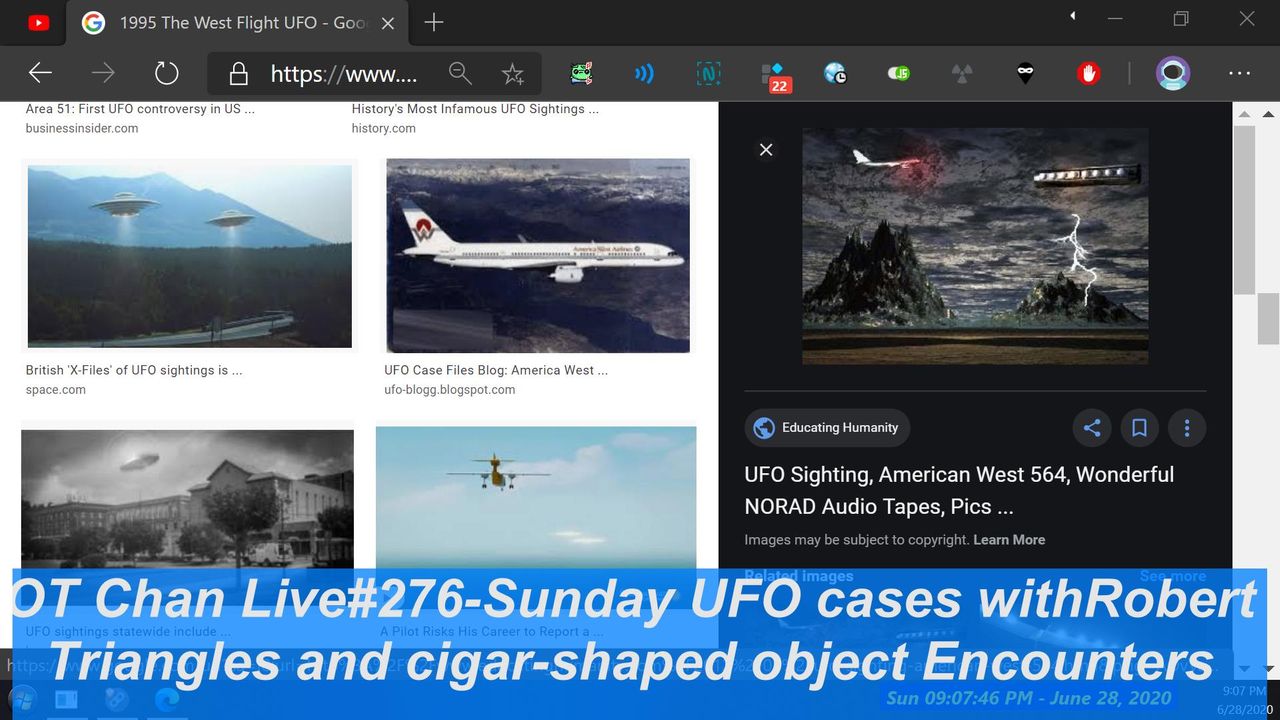The width and height of the screenshot is (1280, 720).
Task: Share the previewed UFO image
Action: tap(1091, 428)
